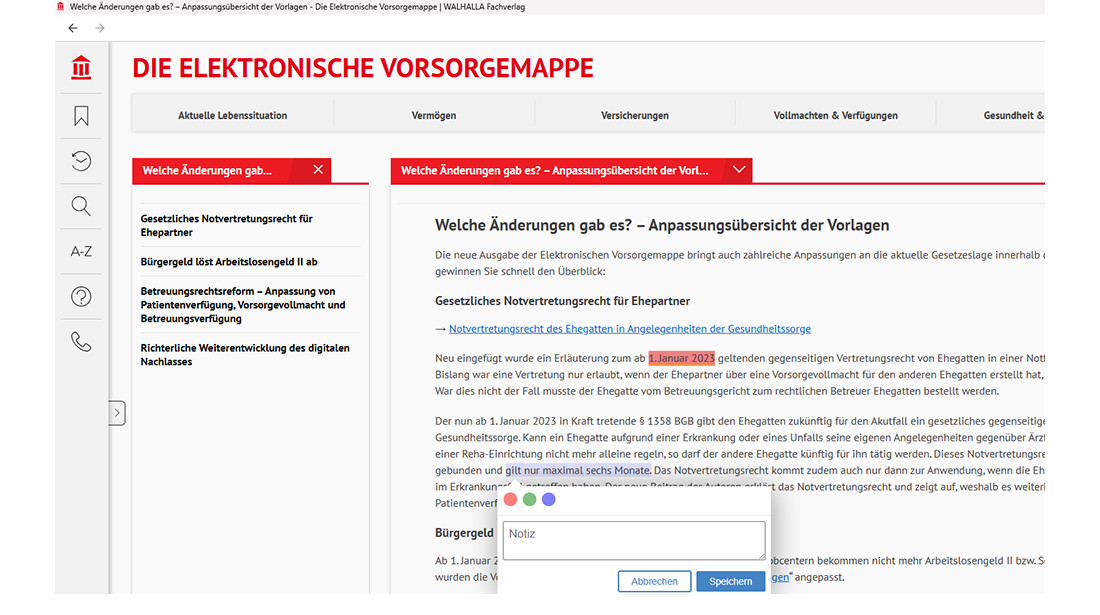Open the home library icon in the sidebar

[81, 67]
